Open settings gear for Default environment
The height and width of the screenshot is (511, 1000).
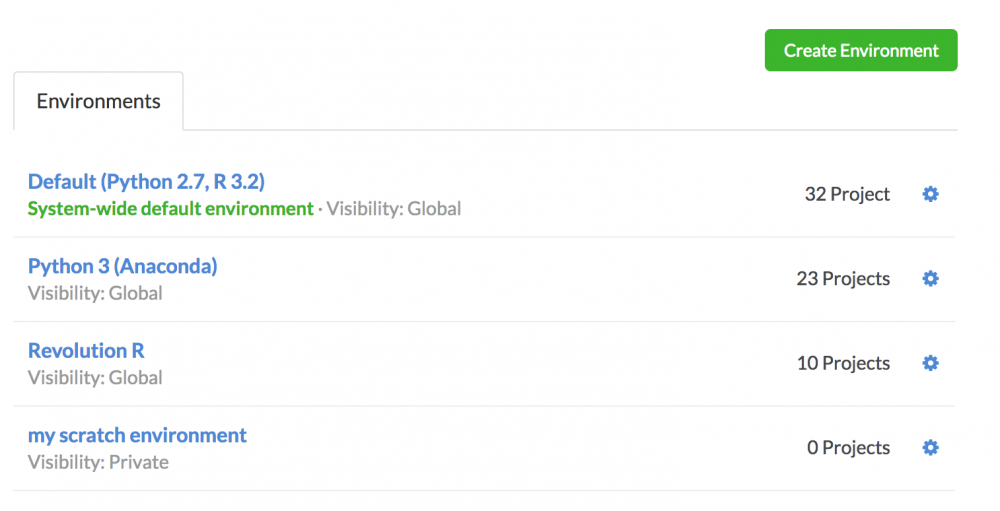930,194
